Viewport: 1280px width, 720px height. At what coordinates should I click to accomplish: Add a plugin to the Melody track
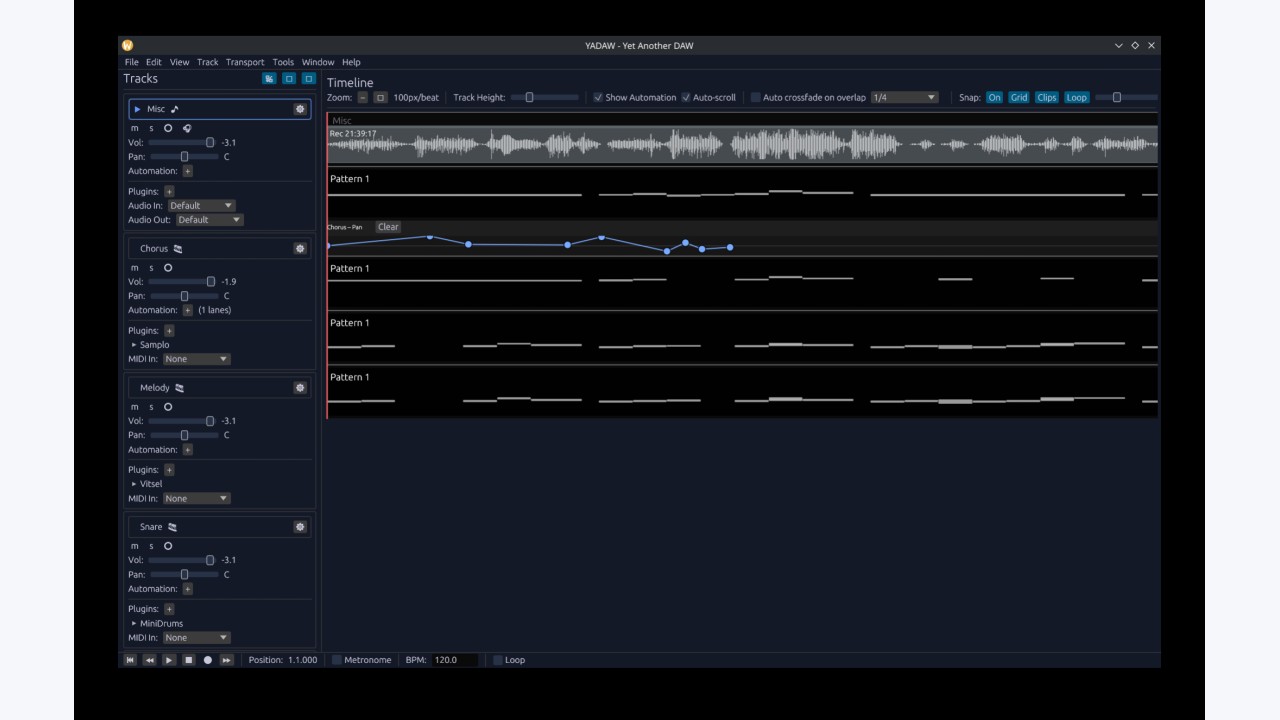click(169, 469)
